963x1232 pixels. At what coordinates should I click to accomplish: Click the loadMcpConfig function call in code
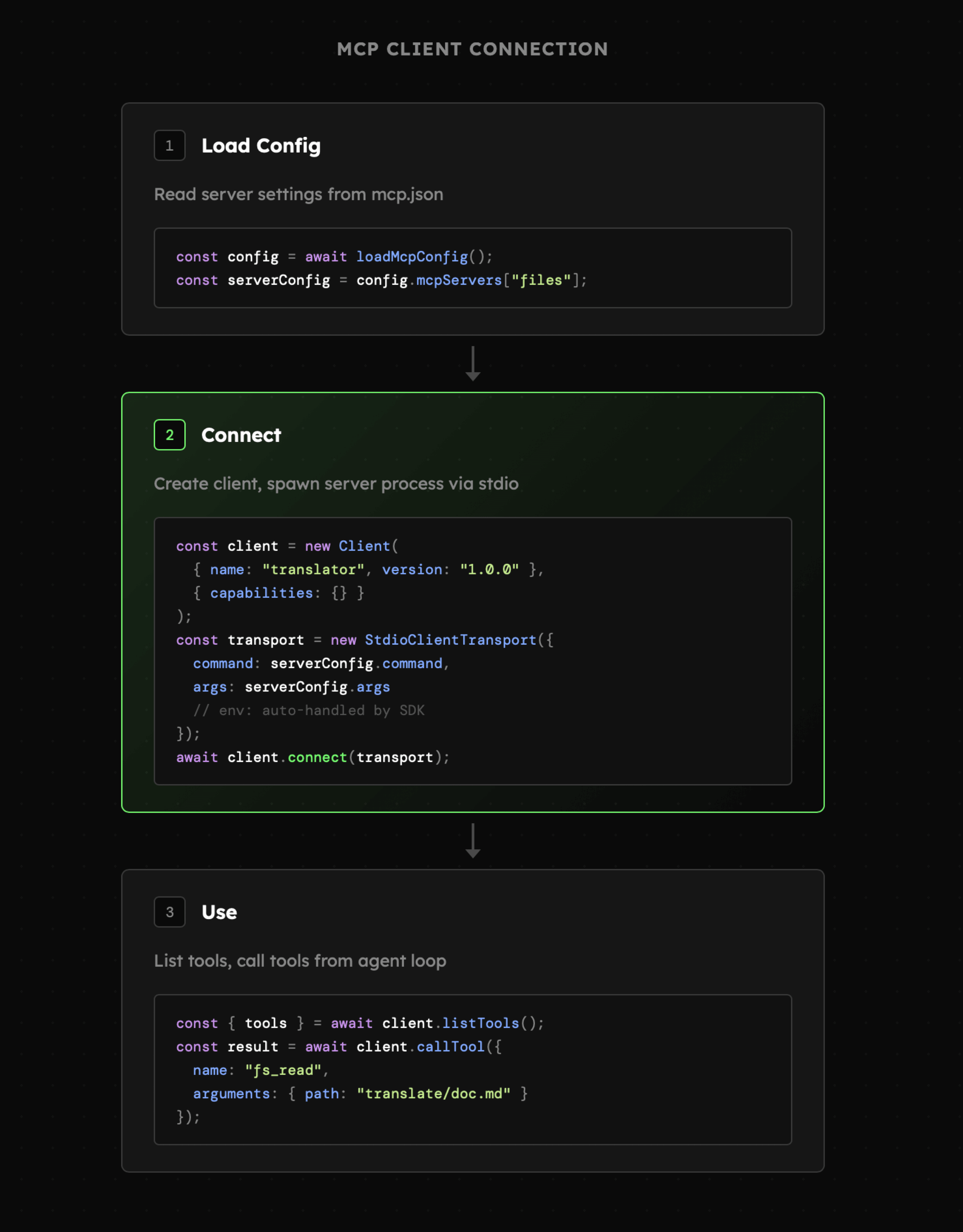[412, 257]
